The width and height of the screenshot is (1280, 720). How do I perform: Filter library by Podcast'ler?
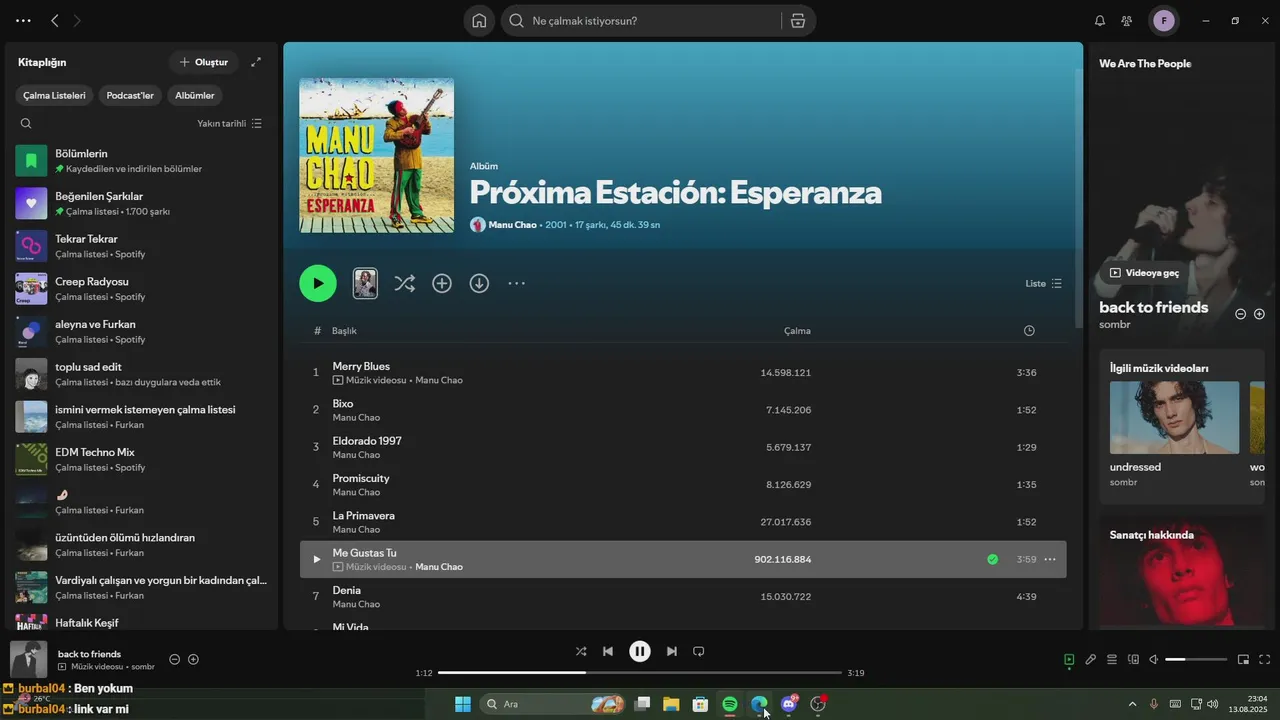pyautogui.click(x=130, y=96)
